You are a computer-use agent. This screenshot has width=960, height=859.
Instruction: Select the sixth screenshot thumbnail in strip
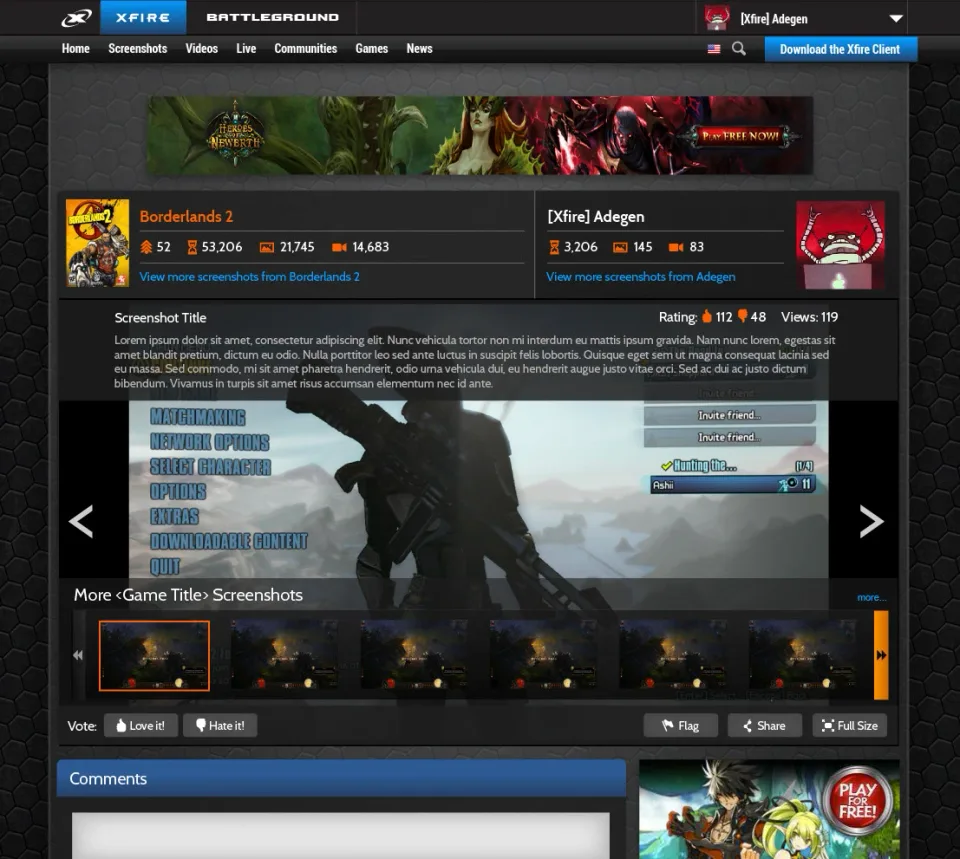(x=803, y=656)
